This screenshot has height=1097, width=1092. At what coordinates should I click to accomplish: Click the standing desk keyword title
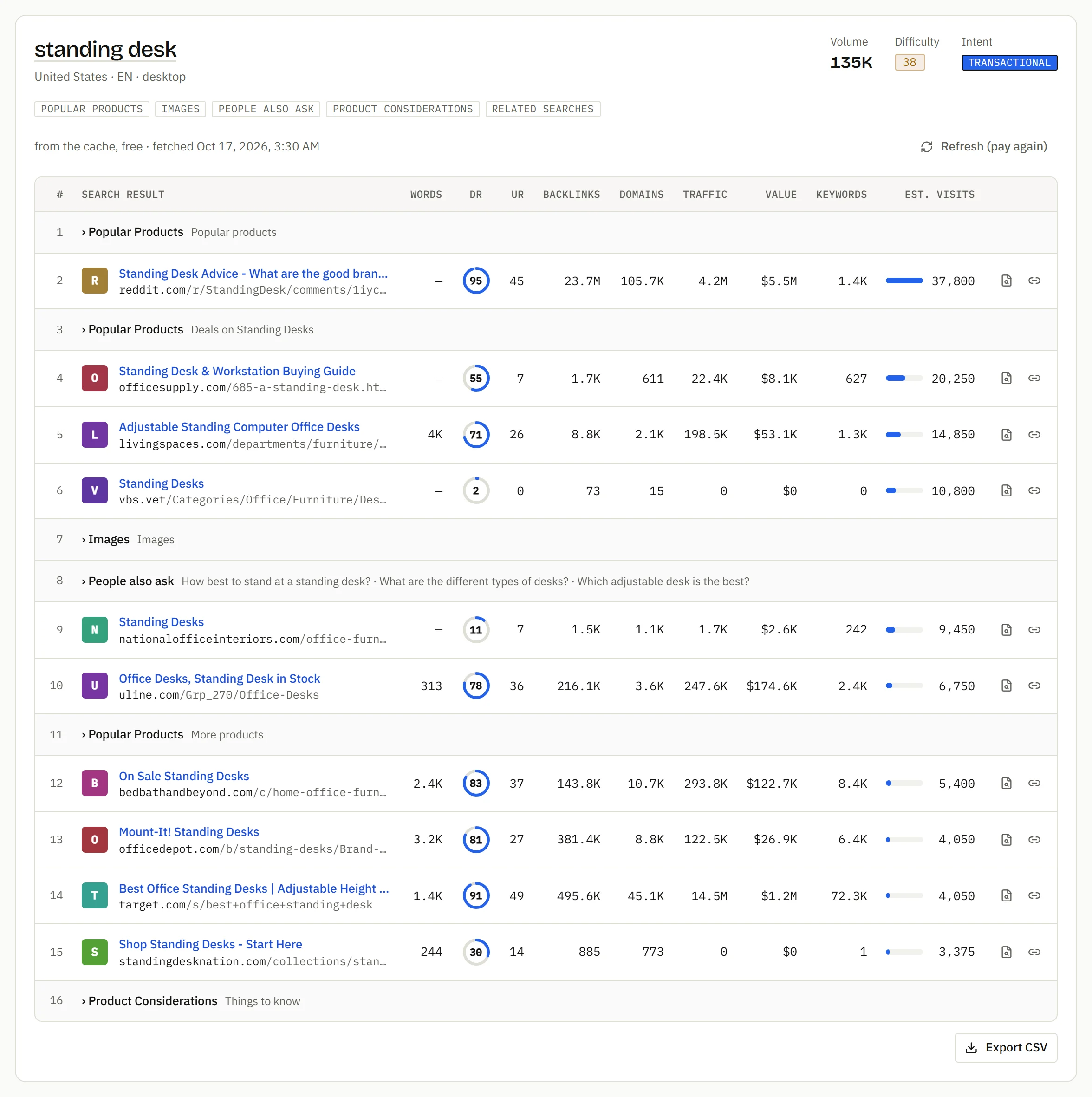105,49
